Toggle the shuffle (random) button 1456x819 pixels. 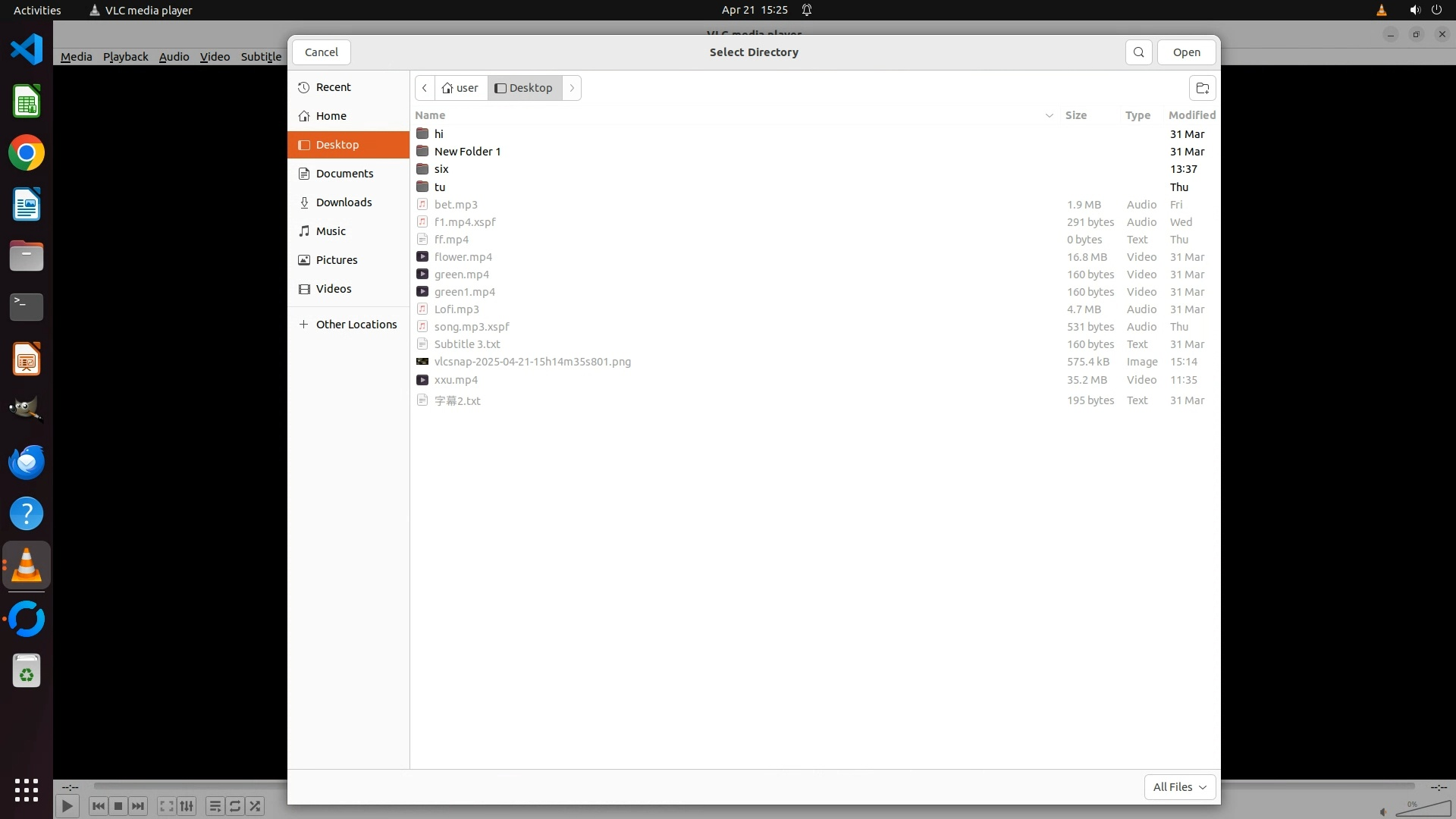coord(256,806)
